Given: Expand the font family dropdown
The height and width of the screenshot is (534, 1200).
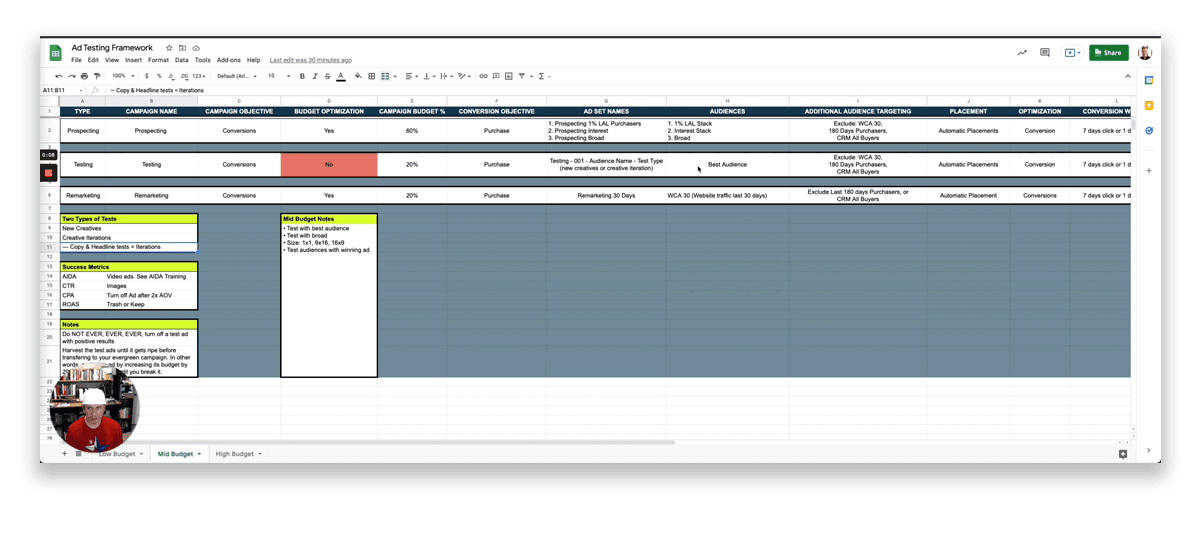Looking at the screenshot, I should click(x=235, y=76).
